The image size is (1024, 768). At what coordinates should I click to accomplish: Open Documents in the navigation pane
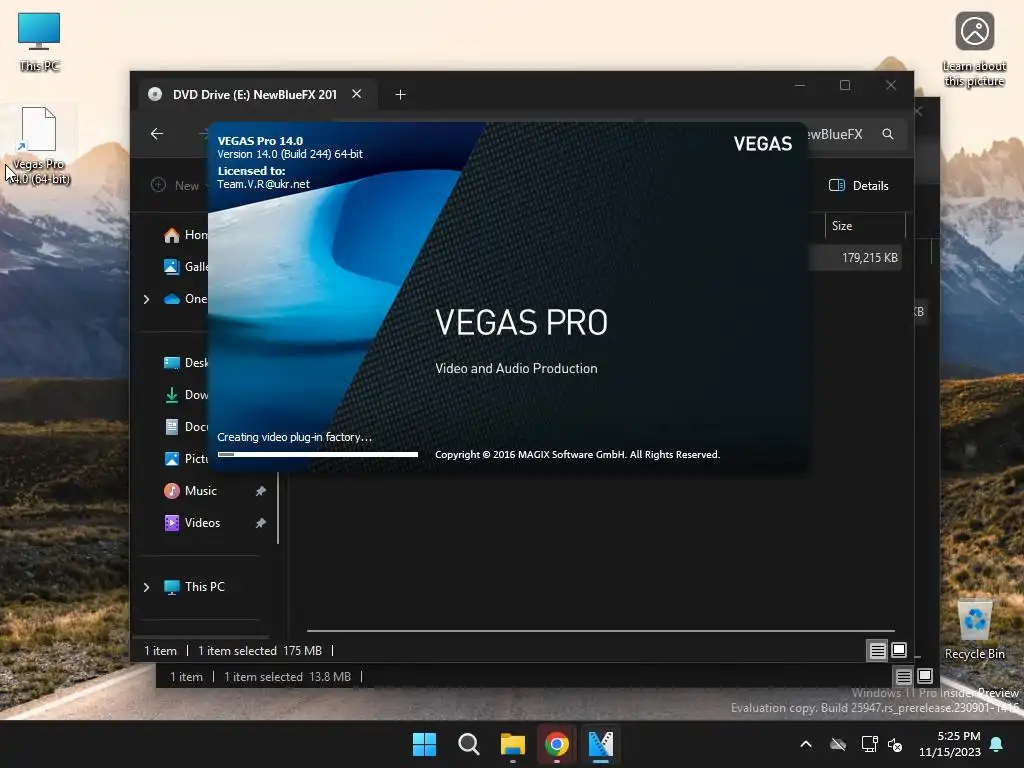pyautogui.click(x=185, y=426)
